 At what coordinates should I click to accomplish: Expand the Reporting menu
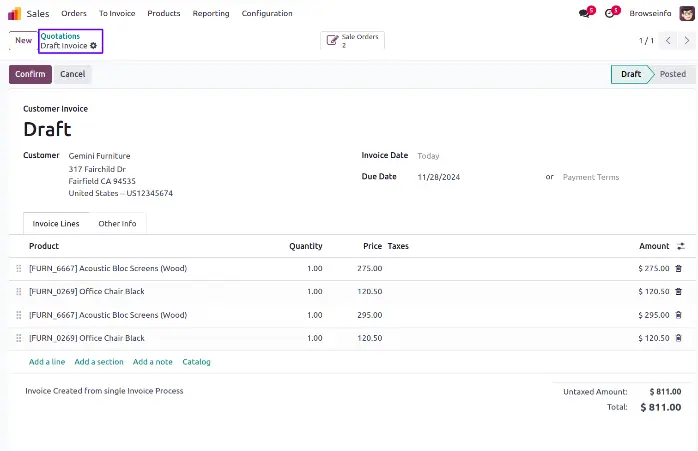[x=210, y=14]
